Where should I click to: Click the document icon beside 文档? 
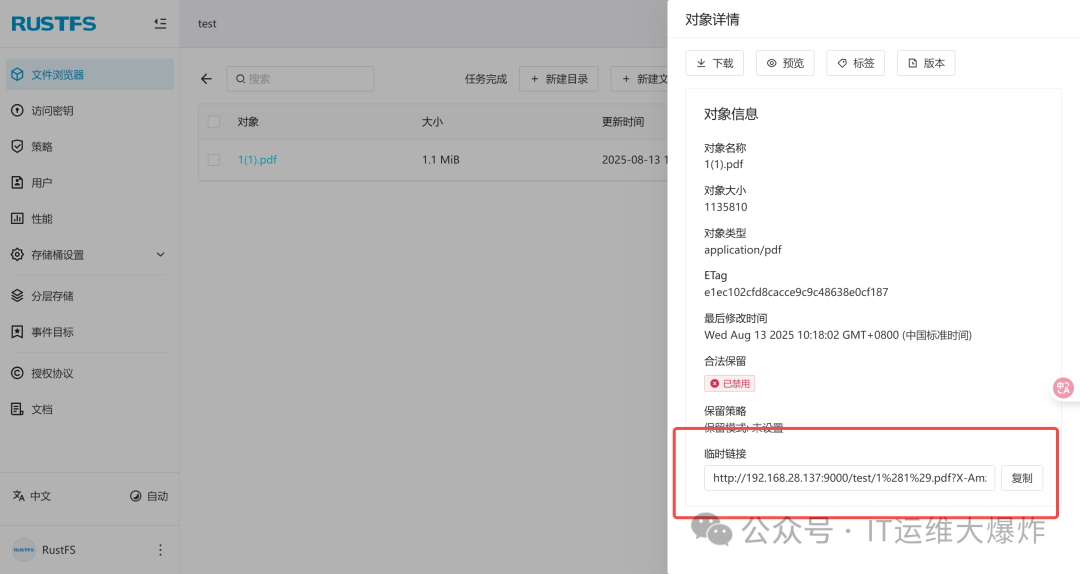point(17,409)
